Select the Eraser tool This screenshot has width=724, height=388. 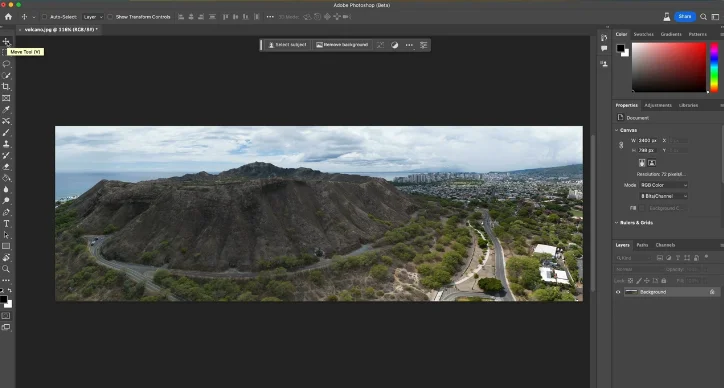pos(6,167)
